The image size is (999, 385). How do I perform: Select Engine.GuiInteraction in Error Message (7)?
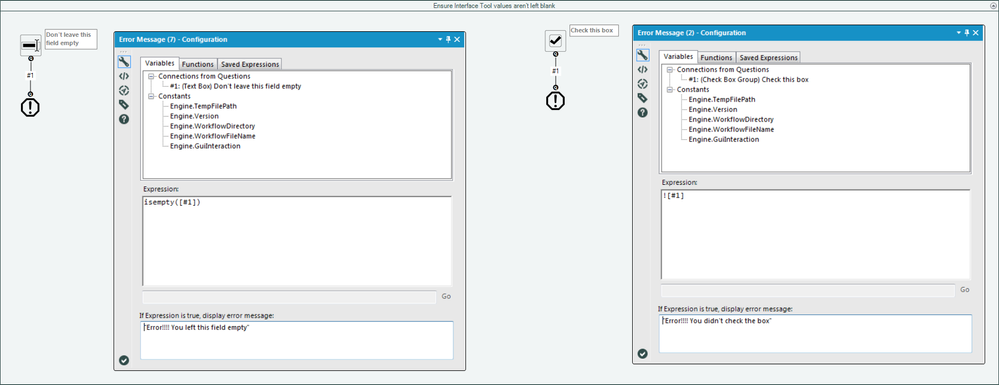point(205,146)
